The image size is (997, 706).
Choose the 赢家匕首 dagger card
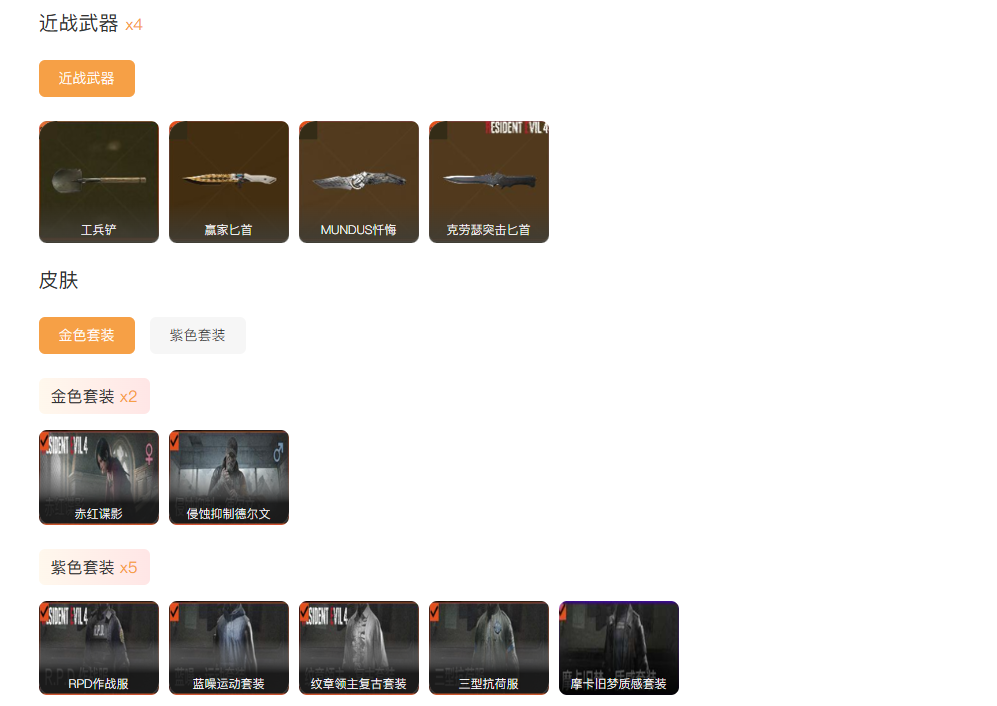click(229, 182)
